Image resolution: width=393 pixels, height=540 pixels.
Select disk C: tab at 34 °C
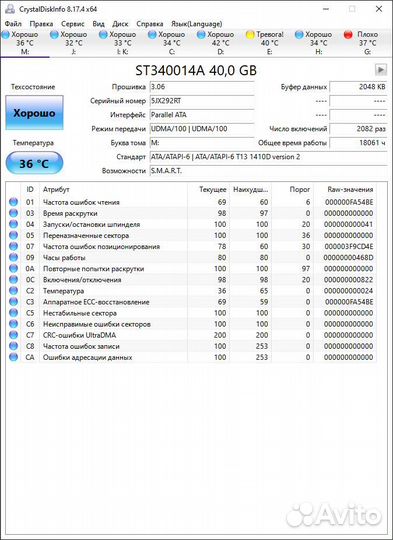[x=172, y=43]
